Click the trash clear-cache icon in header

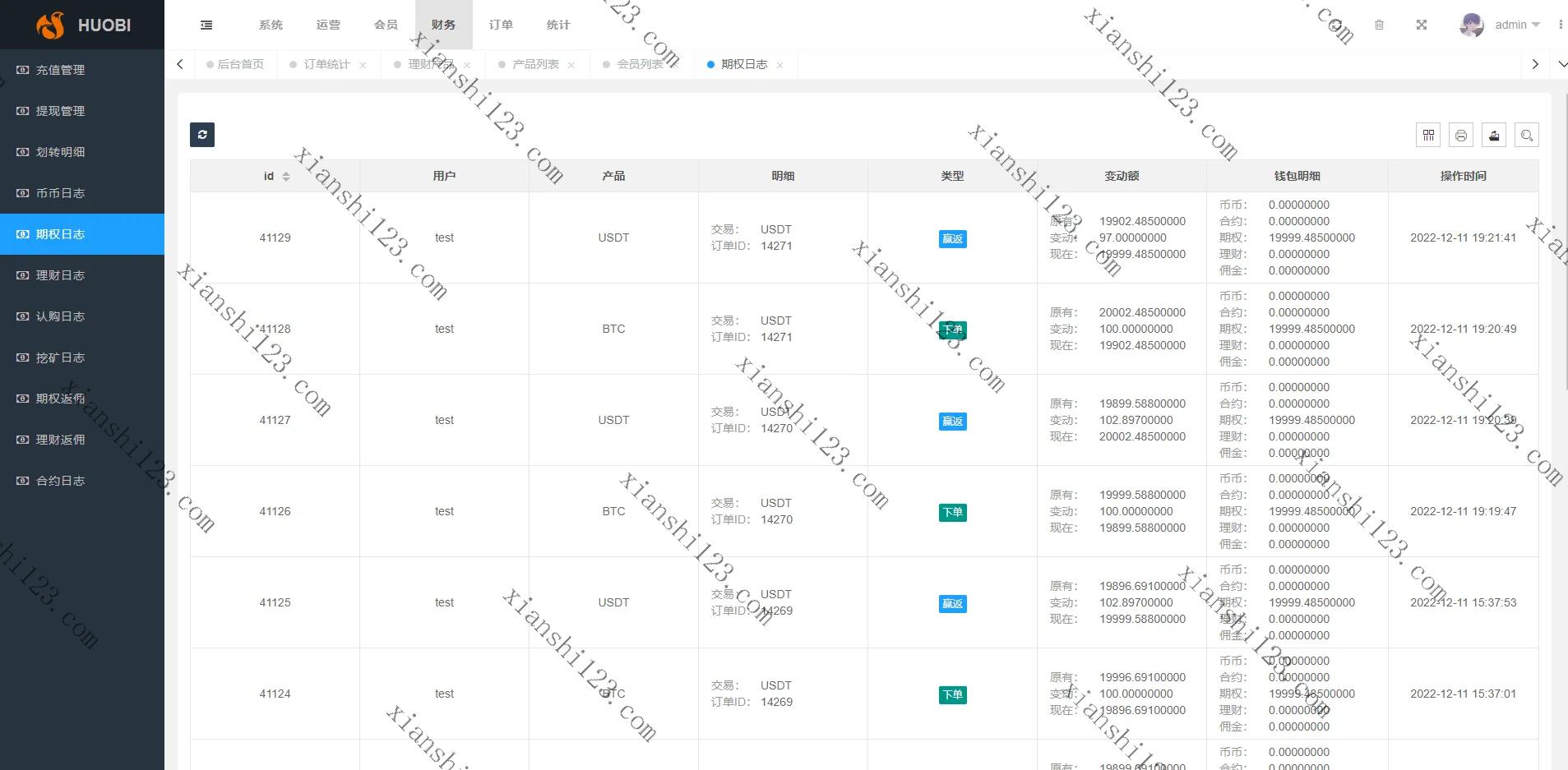pos(1379,25)
